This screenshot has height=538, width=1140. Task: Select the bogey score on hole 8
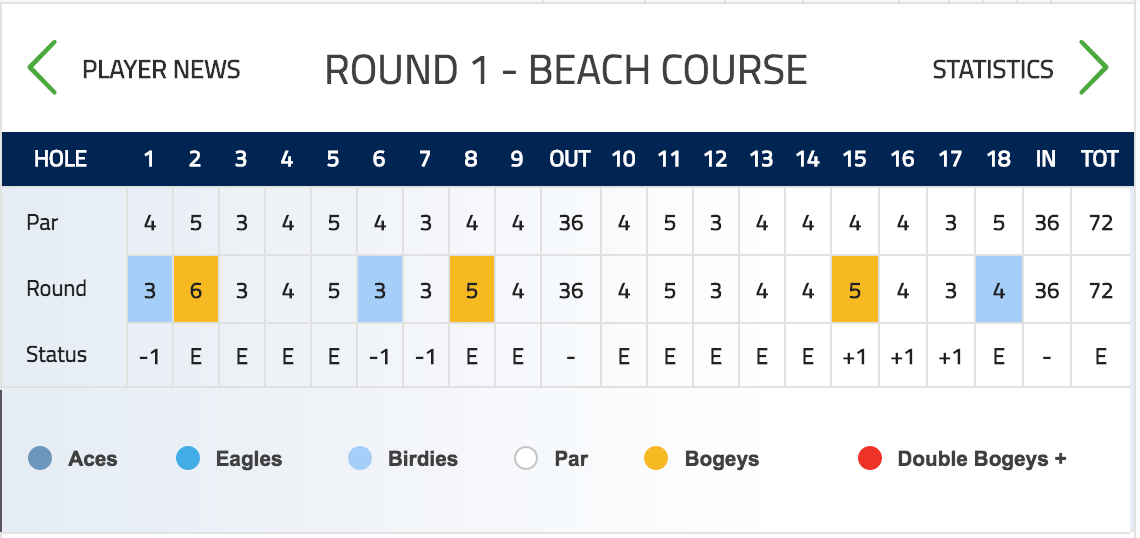[472, 289]
